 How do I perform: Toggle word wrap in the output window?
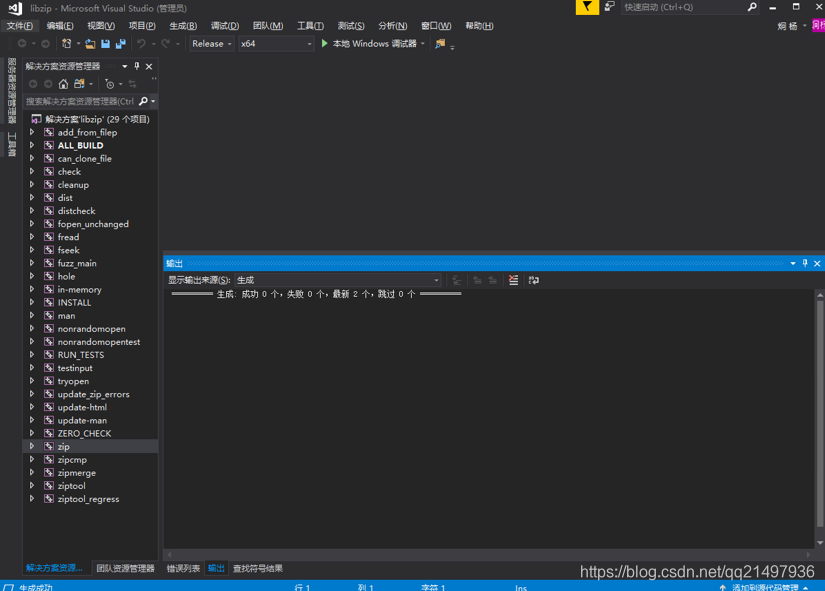pyautogui.click(x=534, y=280)
